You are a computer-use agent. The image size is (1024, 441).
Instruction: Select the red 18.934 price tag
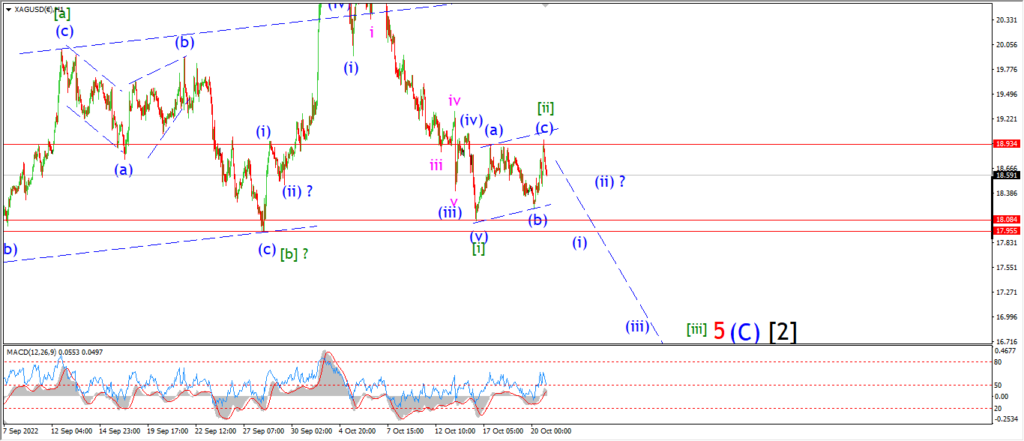tap(1003, 144)
